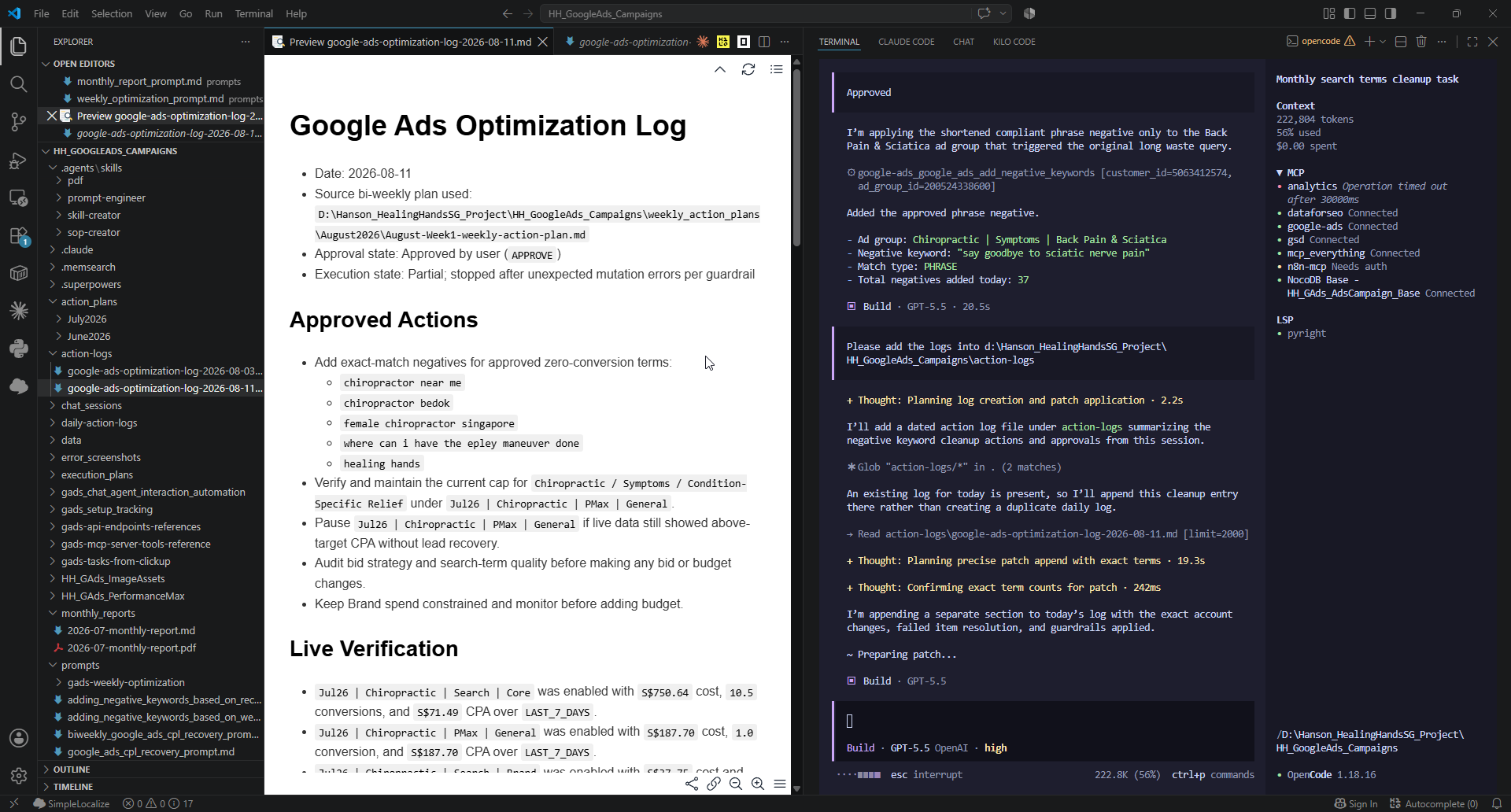Image resolution: width=1511 pixels, height=812 pixels.
Task: Open the Explorer view in activity bar
Action: pyautogui.click(x=19, y=46)
